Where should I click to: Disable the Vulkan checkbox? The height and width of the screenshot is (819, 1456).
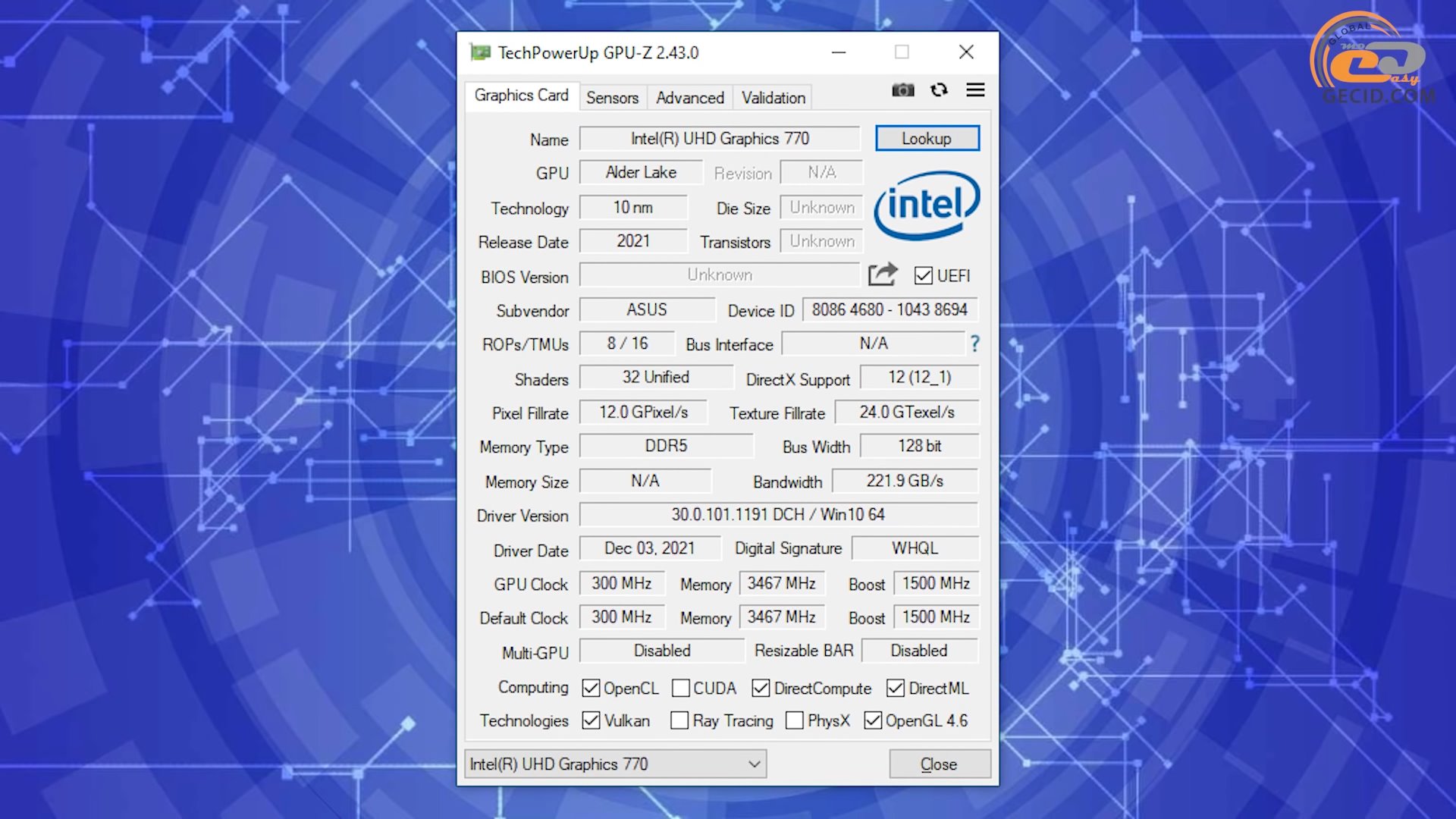[591, 720]
